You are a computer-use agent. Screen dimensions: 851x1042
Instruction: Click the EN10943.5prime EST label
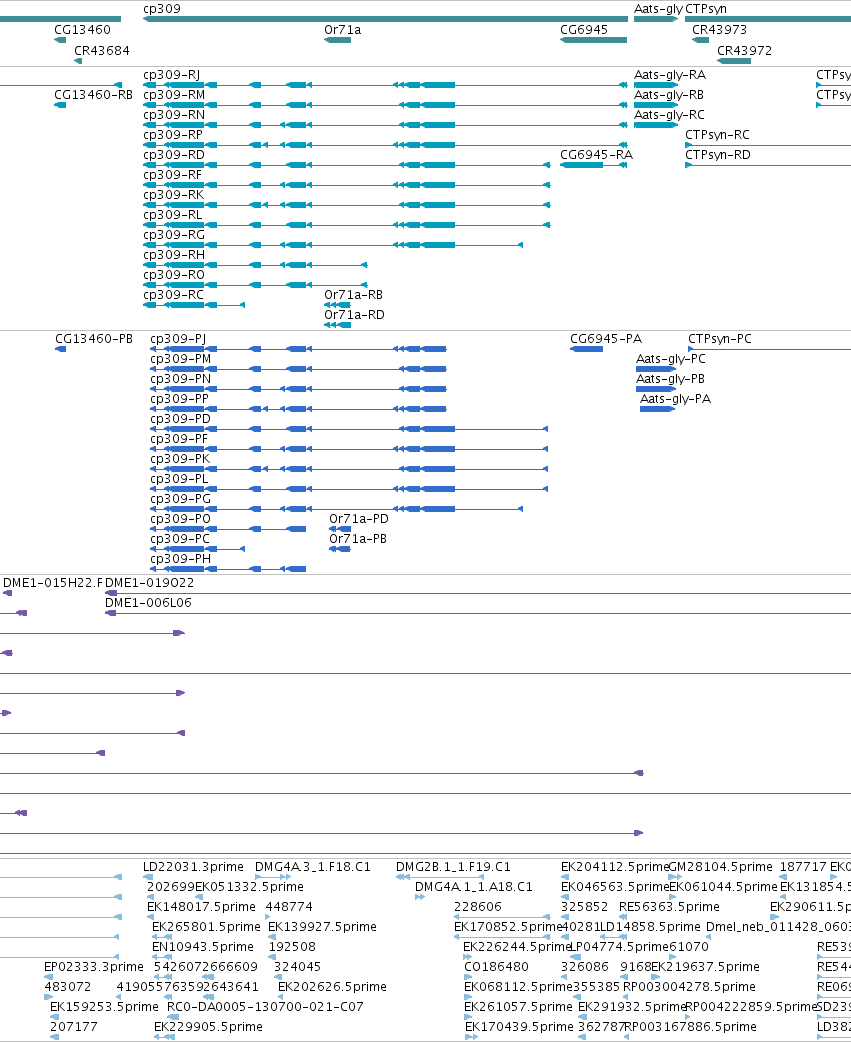203,946
